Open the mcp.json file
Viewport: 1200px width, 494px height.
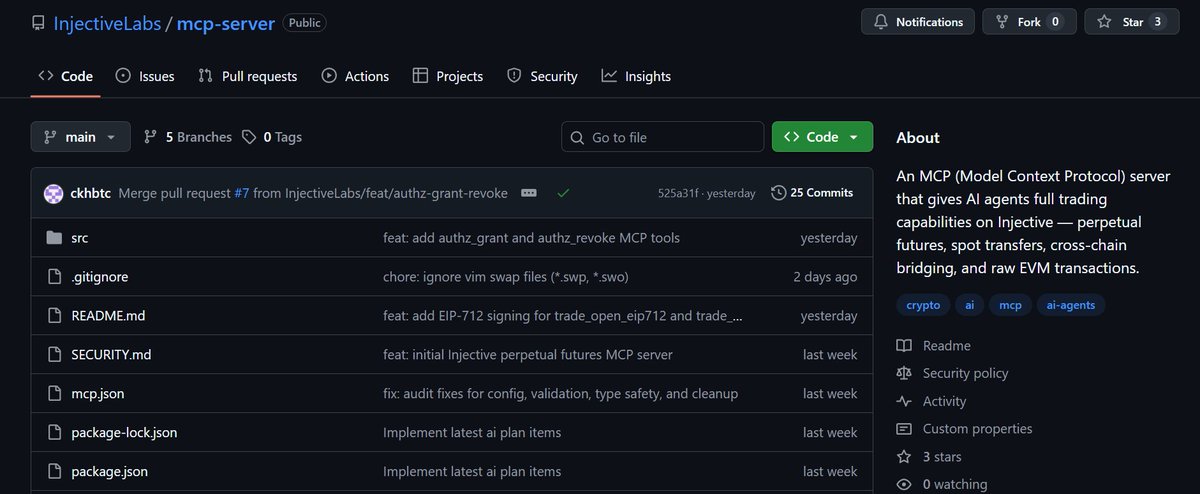(x=98, y=394)
